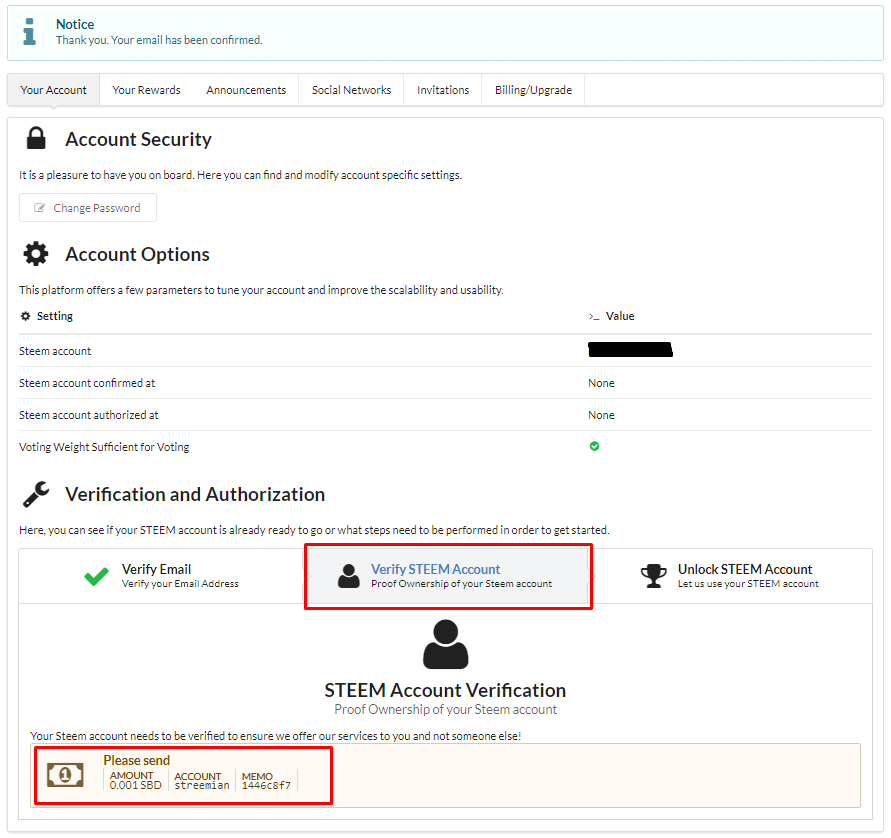The width and height of the screenshot is (891, 838).
Task: Click the 'Please send' label
Action: tap(136, 760)
